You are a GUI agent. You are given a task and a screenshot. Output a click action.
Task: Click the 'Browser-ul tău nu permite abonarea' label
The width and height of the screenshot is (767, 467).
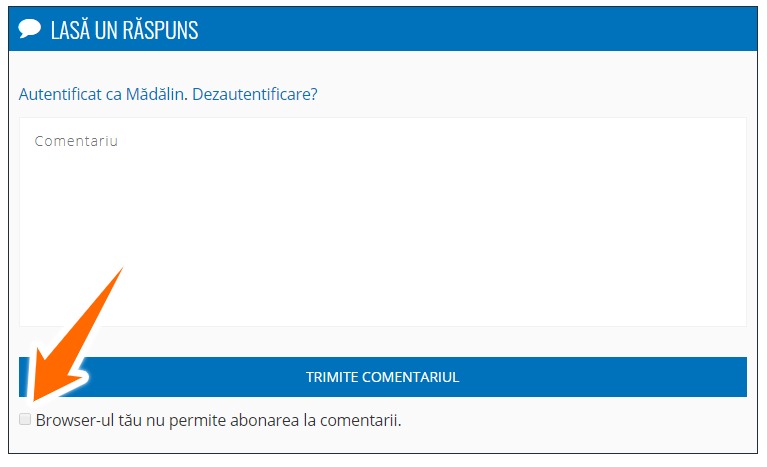coord(218,421)
